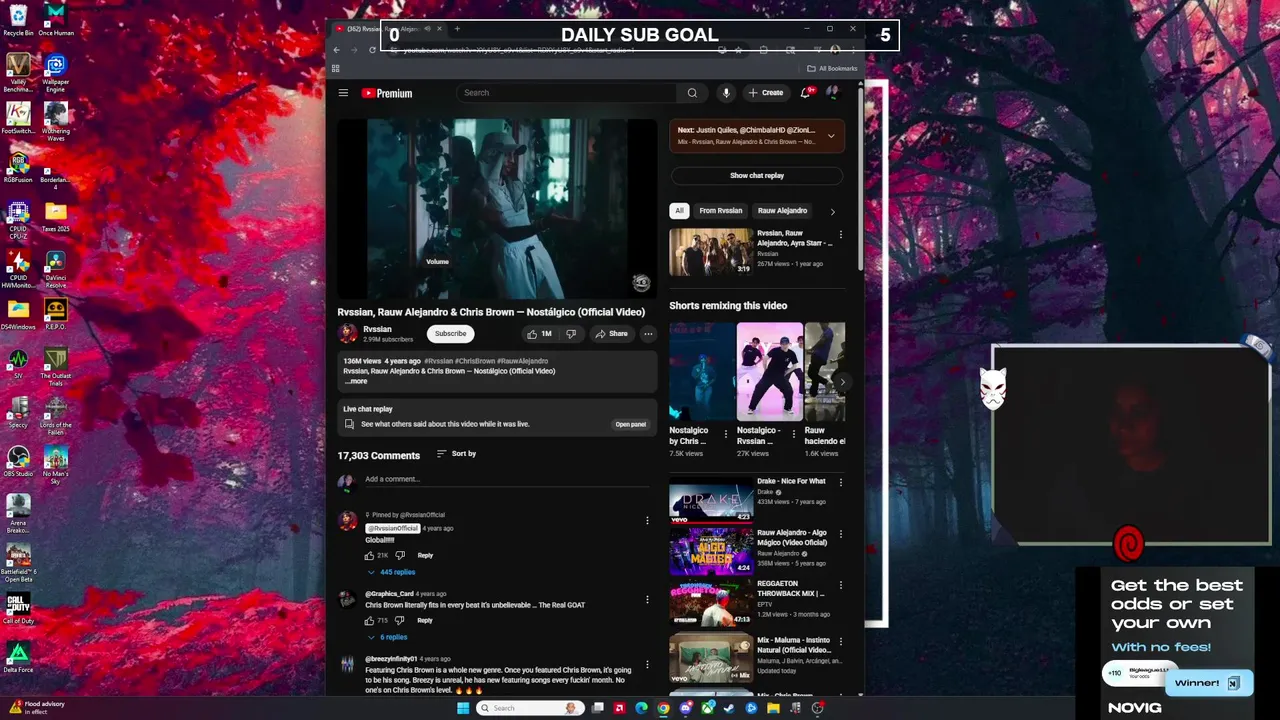Open the YouTube account avatar menu
Screen dimensions: 1280x720
(x=831, y=93)
